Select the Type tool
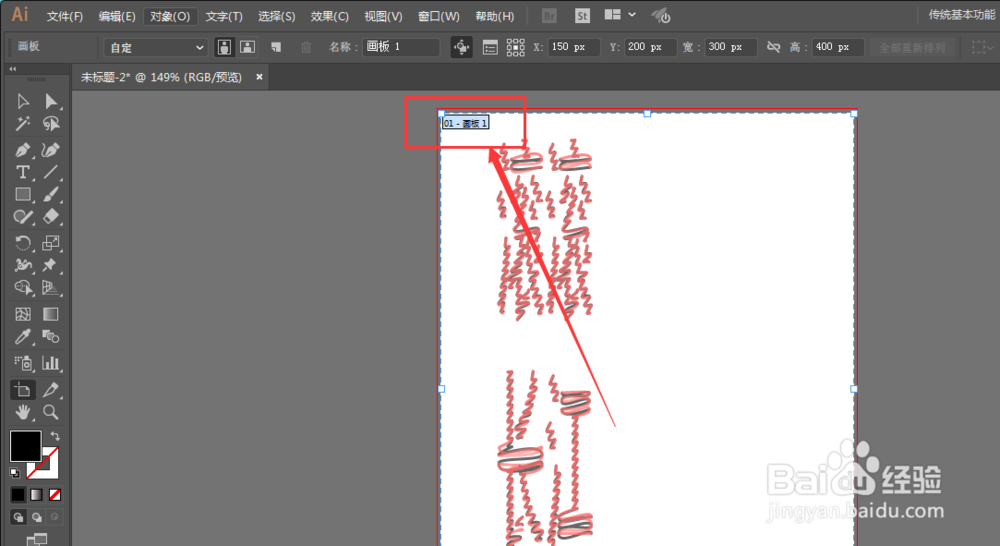The image size is (1000, 546). 23,172
